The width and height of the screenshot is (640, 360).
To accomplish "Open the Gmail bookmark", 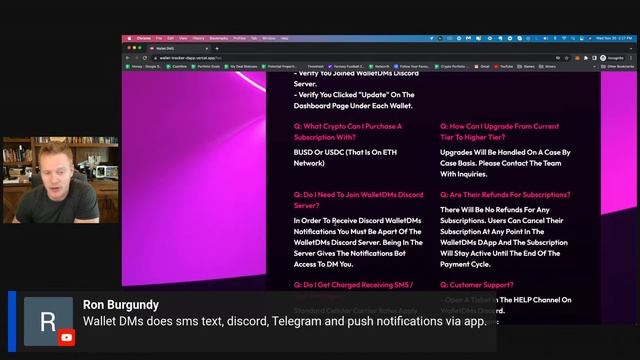I will tap(482, 66).
